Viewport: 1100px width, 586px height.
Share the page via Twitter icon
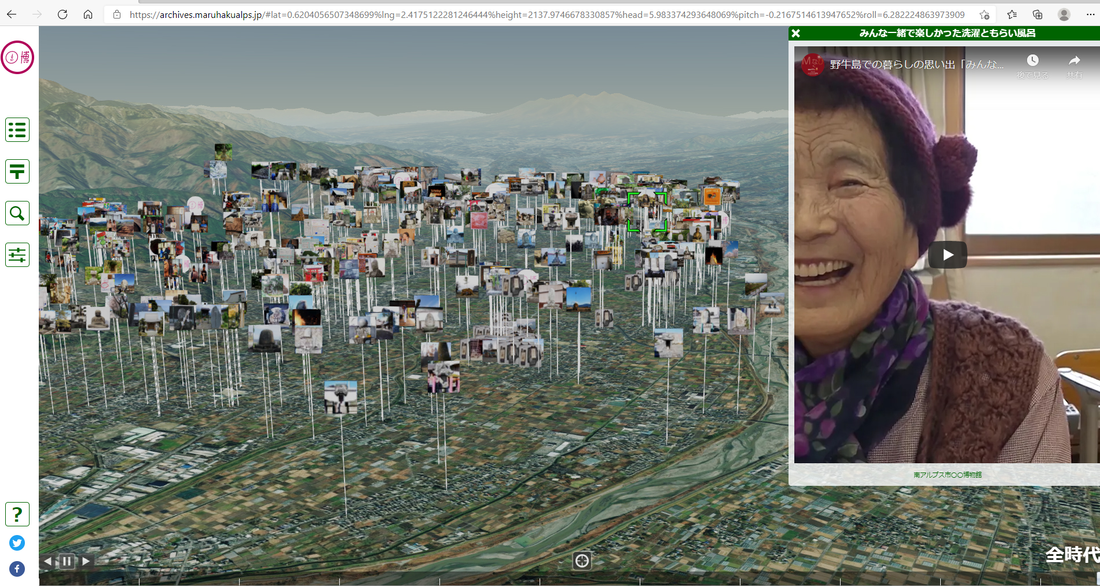(x=17, y=543)
